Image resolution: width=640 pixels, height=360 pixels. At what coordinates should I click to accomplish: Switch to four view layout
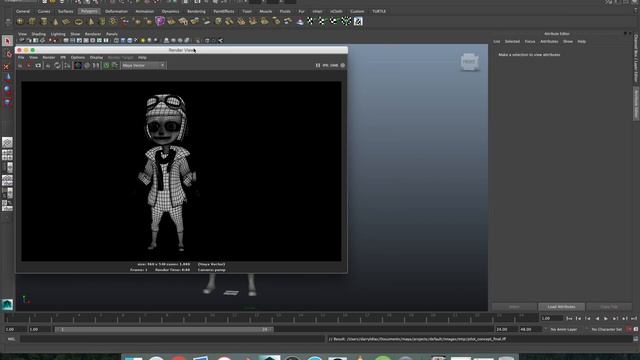[7, 155]
